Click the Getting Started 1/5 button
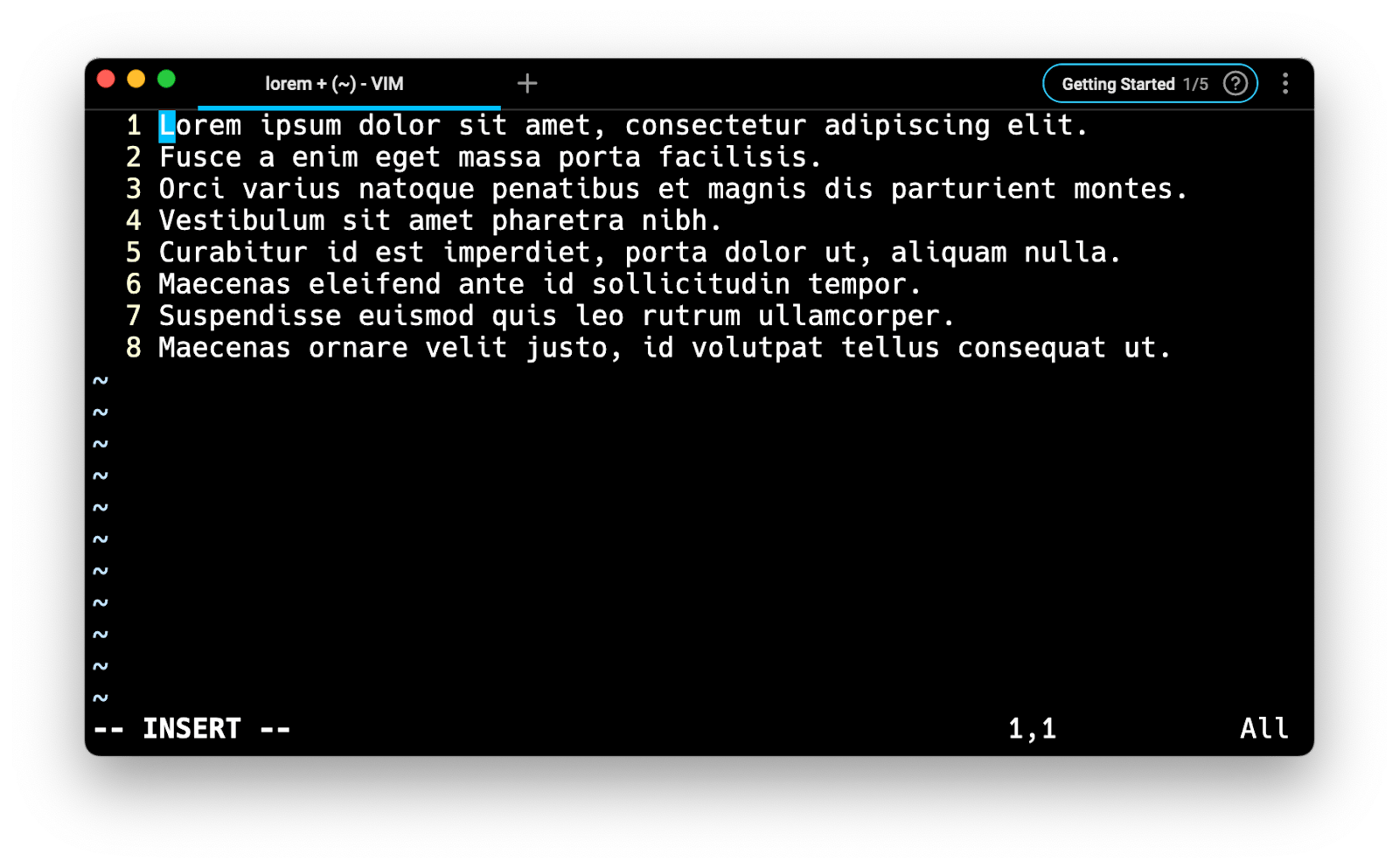The image size is (1399, 868). coord(1150,83)
